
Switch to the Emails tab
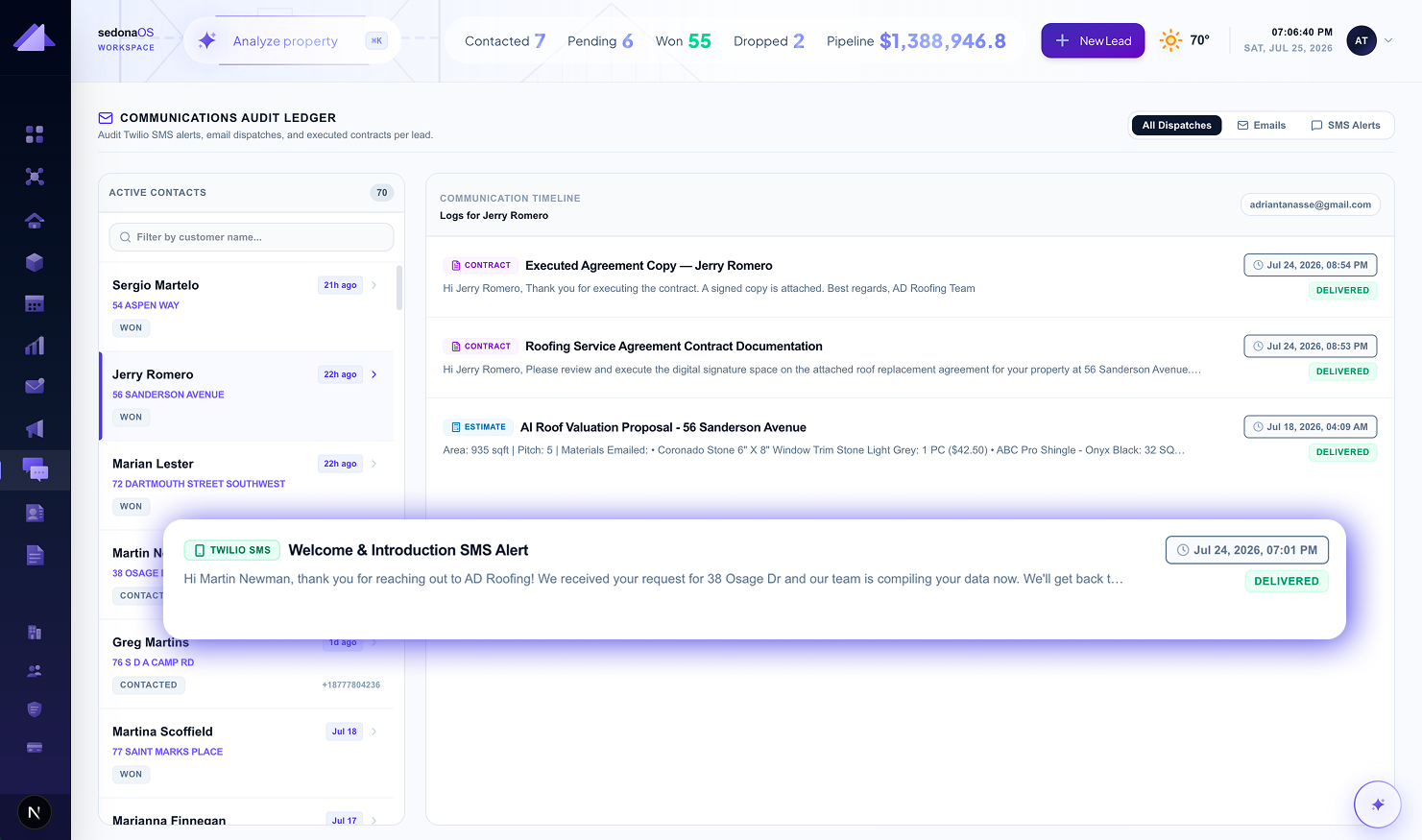tap(1261, 126)
